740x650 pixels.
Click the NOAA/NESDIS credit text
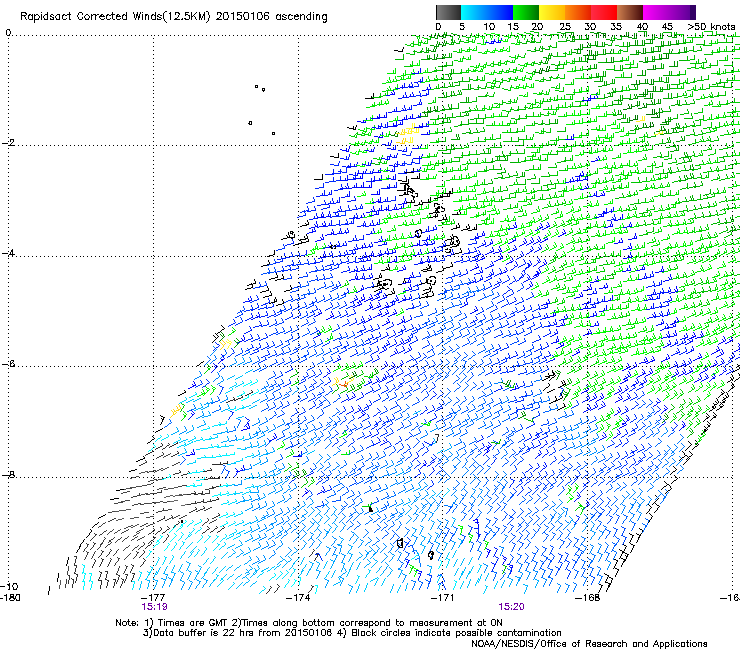[589, 644]
